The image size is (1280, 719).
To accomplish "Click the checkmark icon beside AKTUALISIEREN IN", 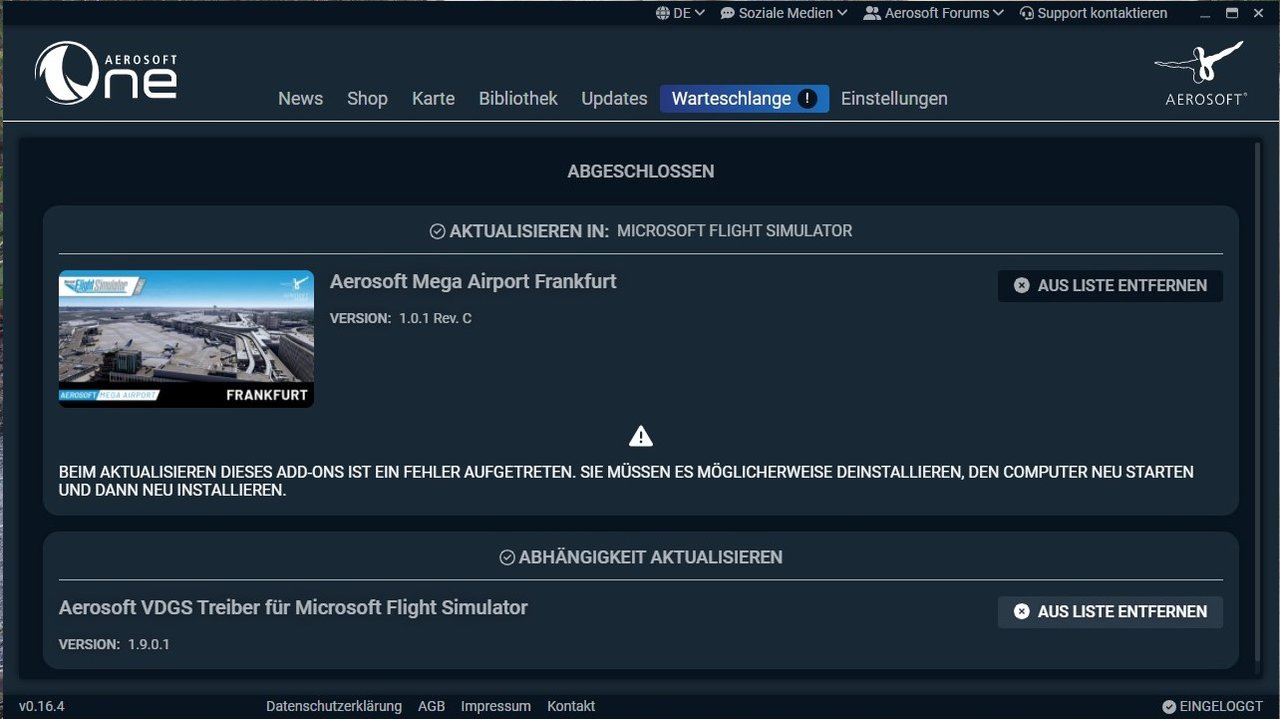I will click(x=437, y=231).
